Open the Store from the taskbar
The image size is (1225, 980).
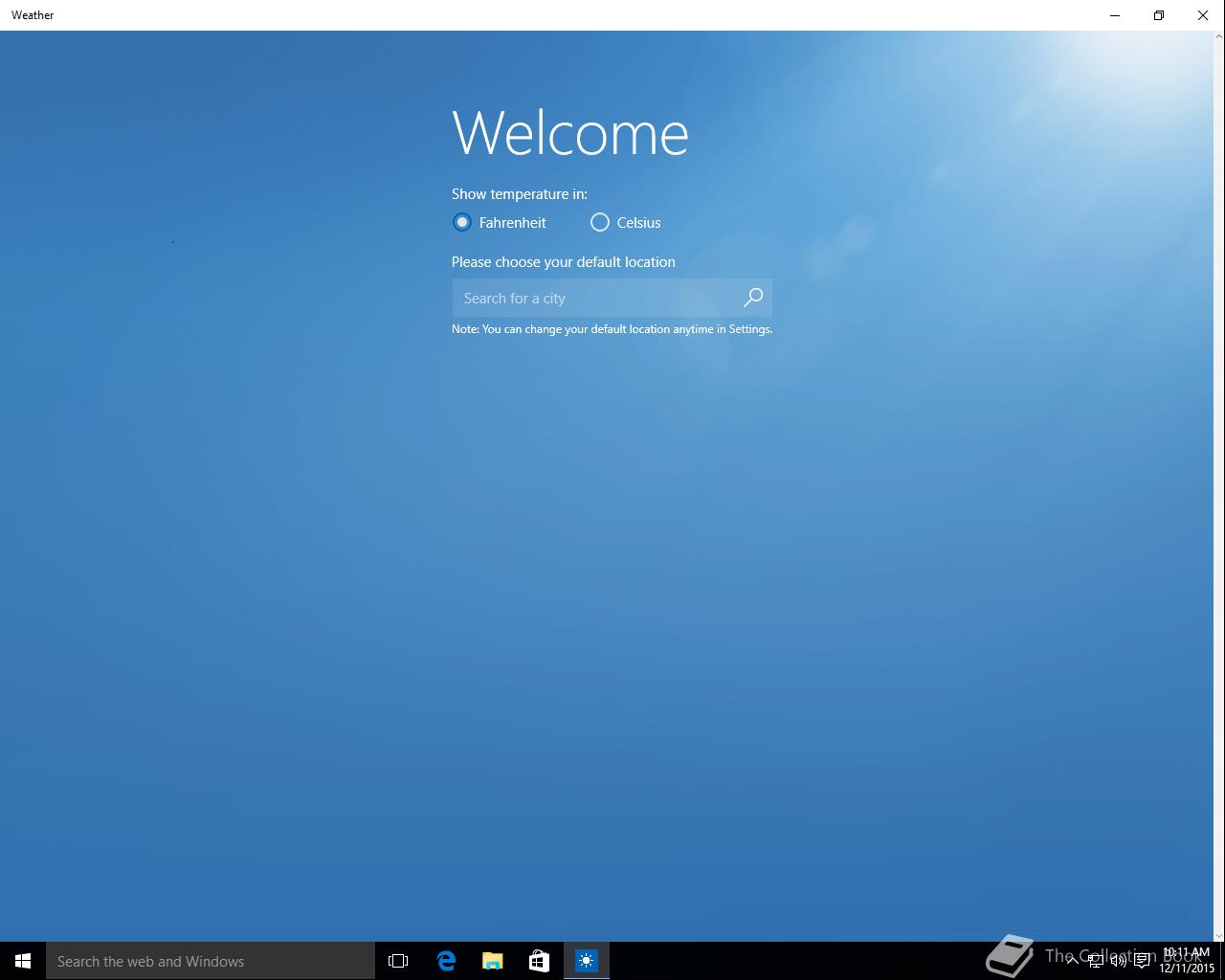[540, 961]
